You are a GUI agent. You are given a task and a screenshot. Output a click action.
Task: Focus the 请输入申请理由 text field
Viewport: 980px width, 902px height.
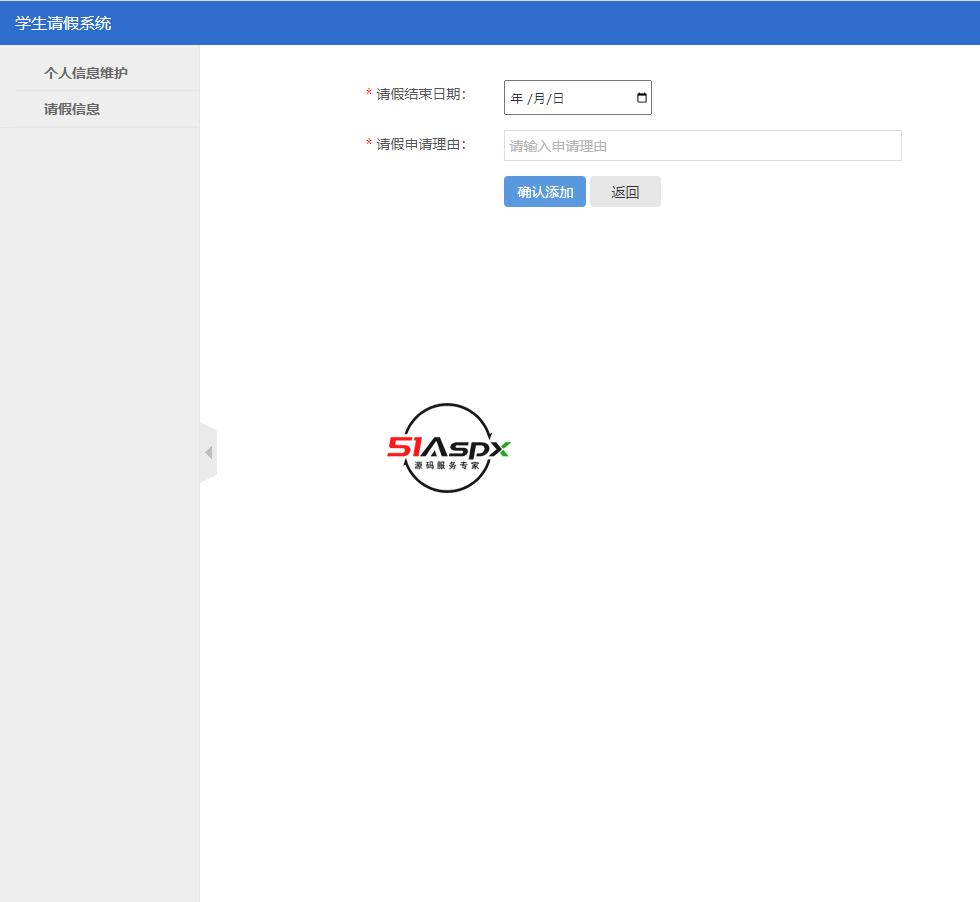point(702,146)
